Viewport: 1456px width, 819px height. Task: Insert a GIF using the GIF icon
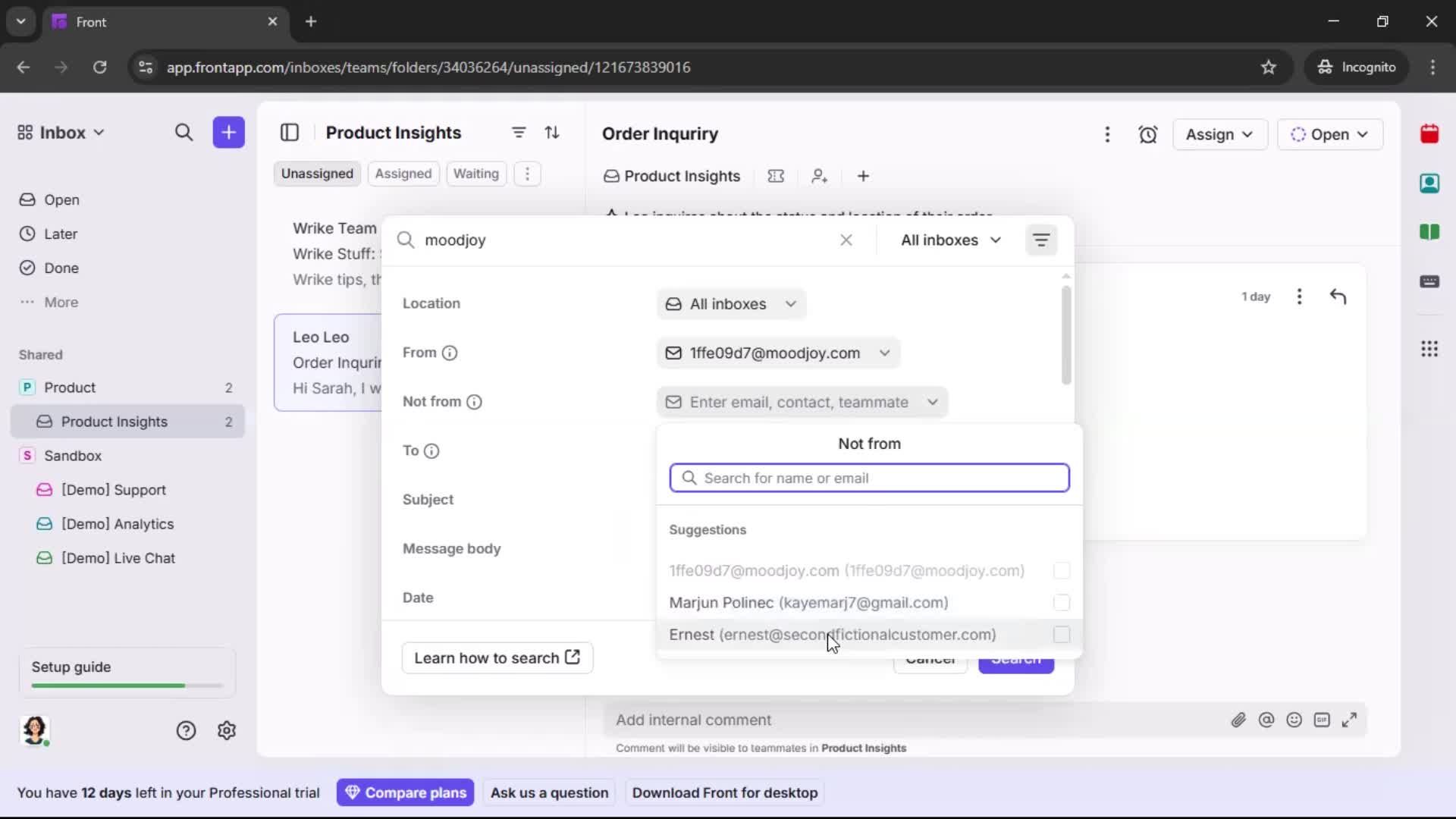tap(1323, 720)
